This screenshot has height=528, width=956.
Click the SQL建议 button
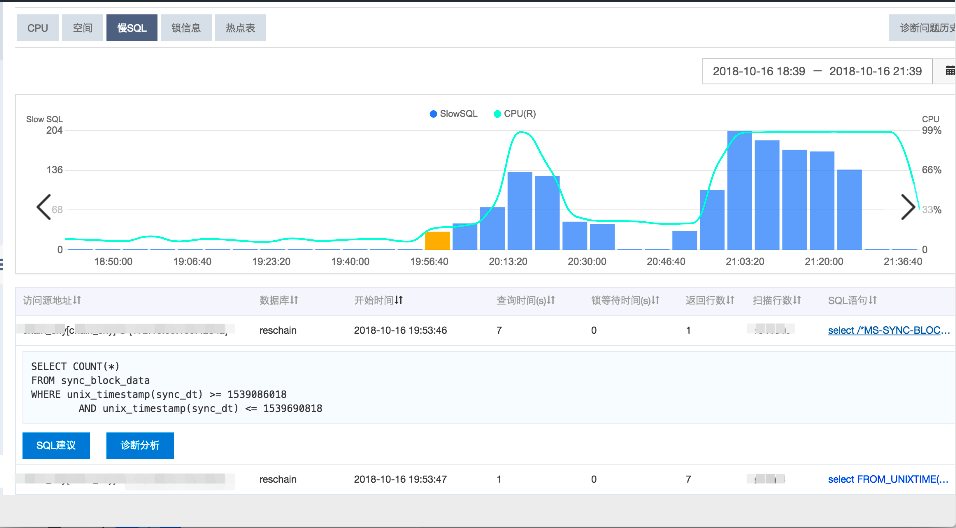click(56, 446)
